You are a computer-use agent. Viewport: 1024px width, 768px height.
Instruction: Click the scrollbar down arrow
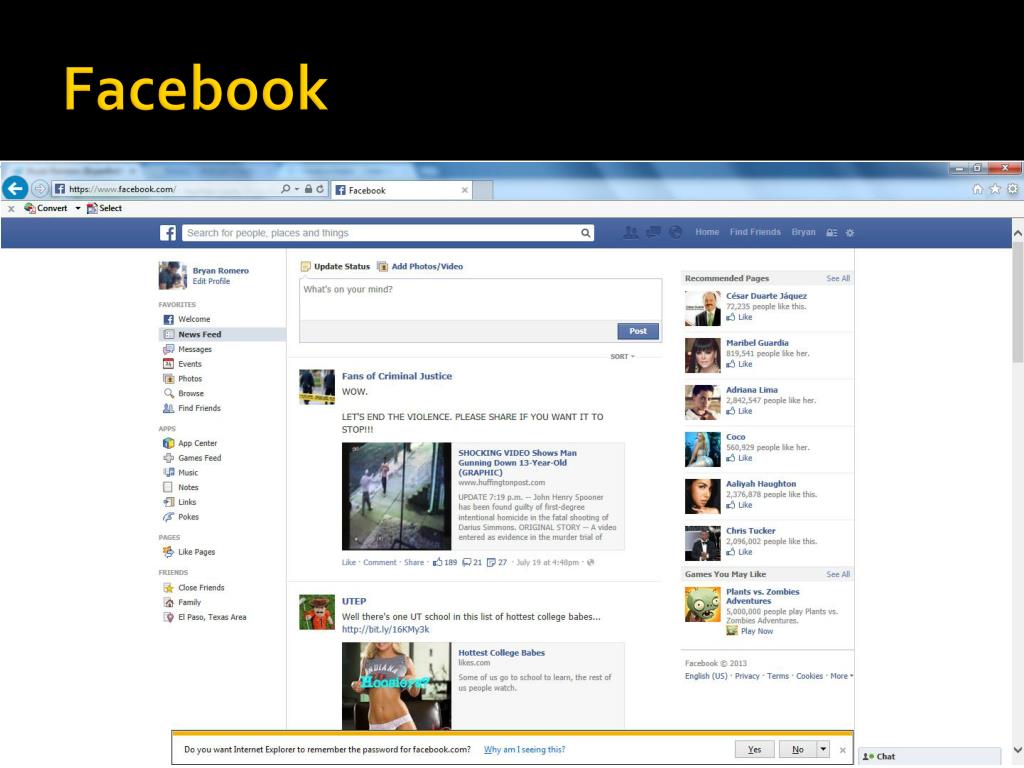pos(1017,750)
